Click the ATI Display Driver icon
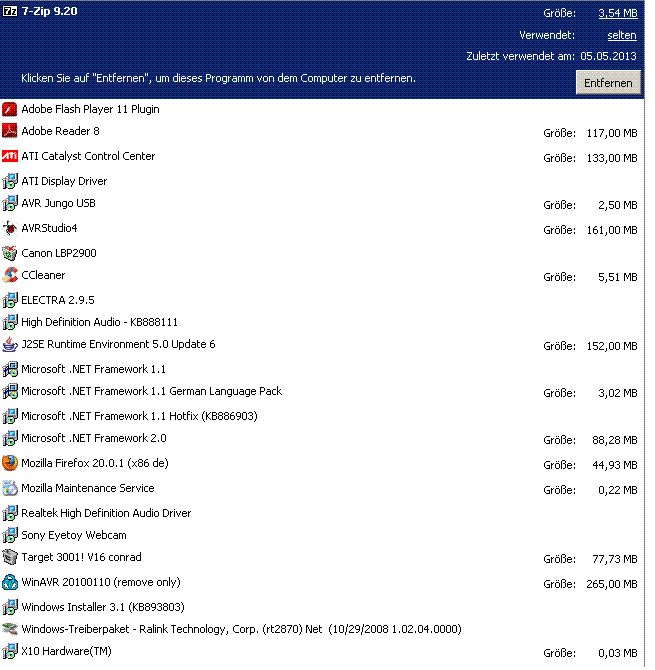Image resolution: width=655 pixels, height=670 pixels. point(9,181)
